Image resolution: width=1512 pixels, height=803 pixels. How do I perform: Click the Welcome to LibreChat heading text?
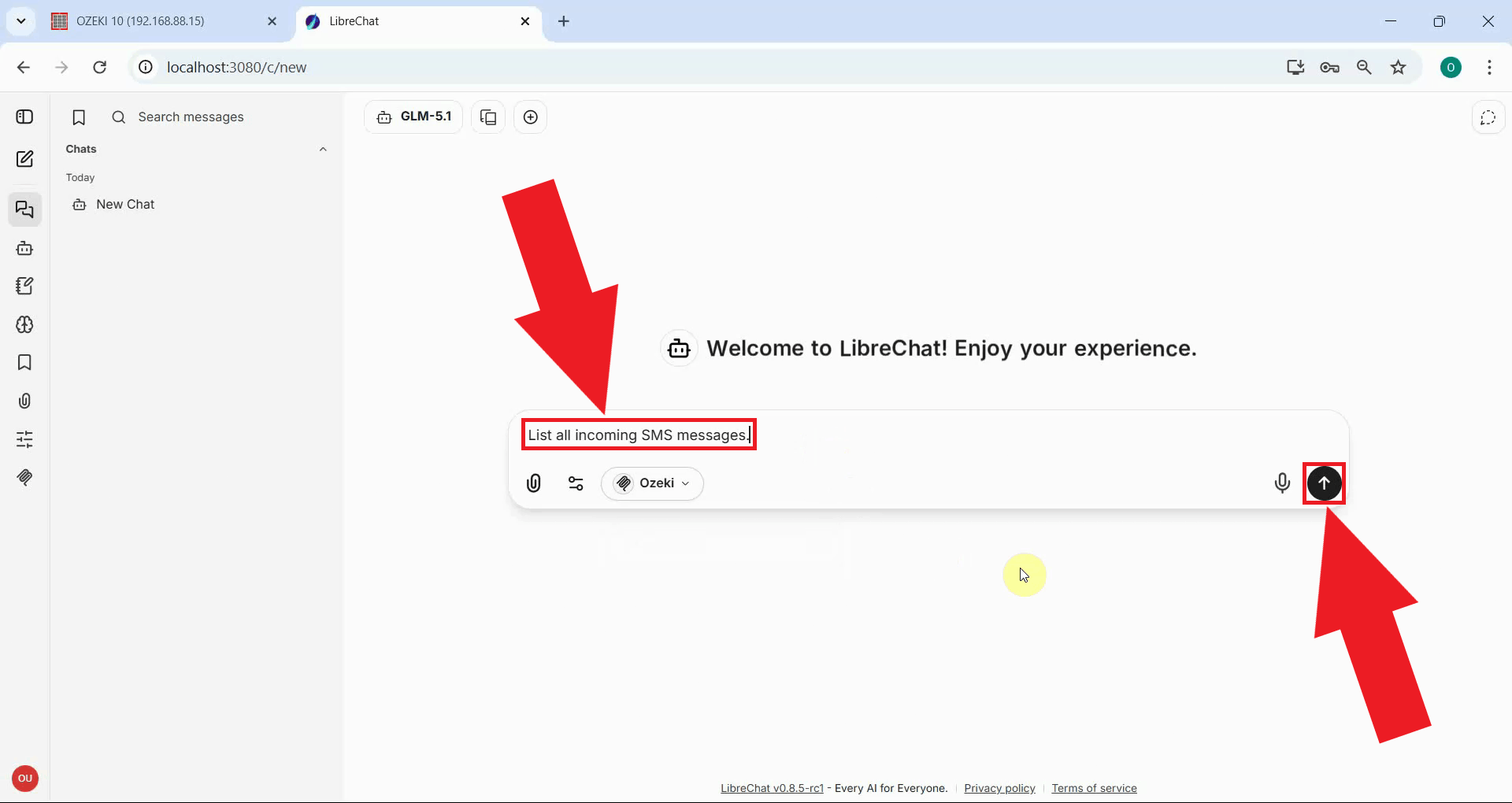point(951,348)
